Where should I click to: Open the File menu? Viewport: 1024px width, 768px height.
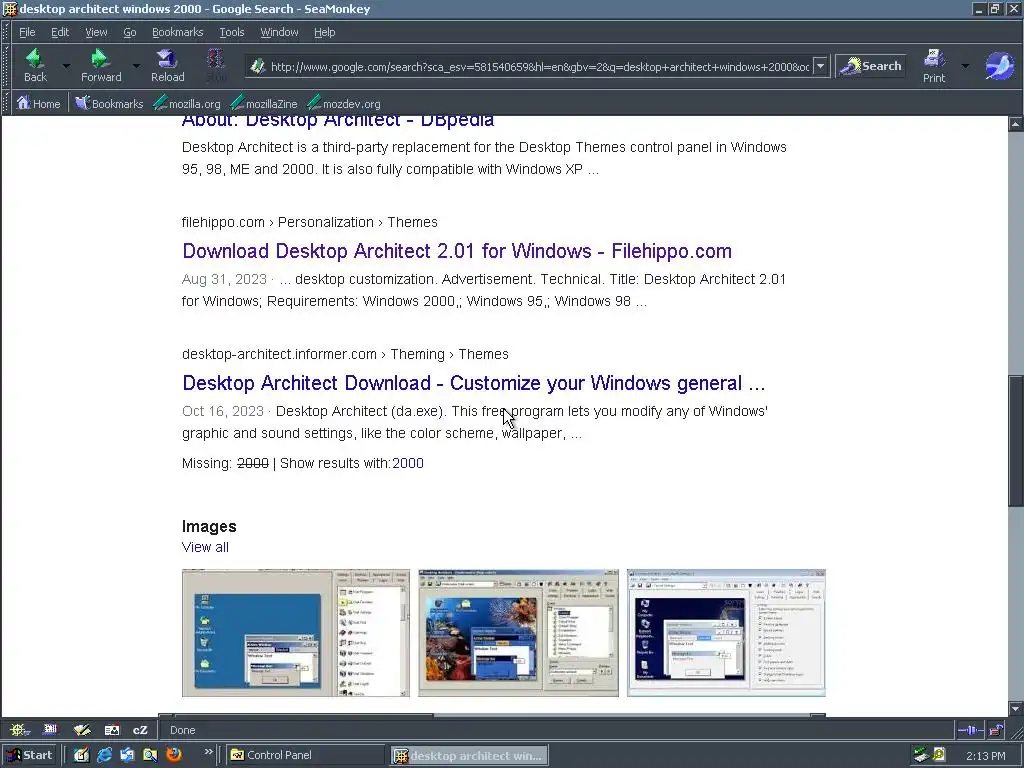(x=27, y=32)
